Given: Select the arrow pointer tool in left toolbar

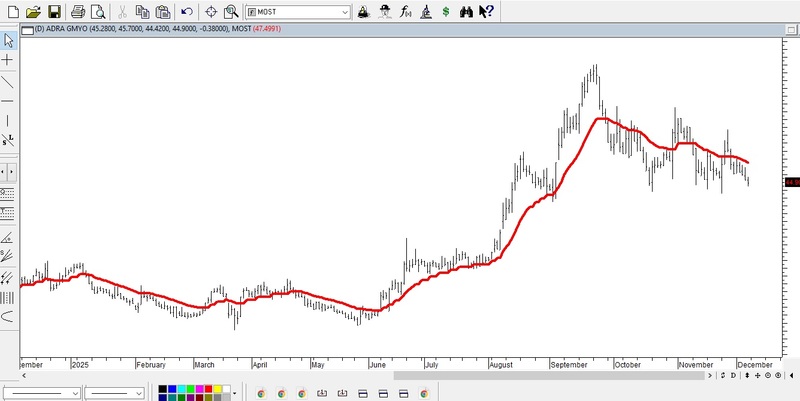Looking at the screenshot, I should click(8, 41).
